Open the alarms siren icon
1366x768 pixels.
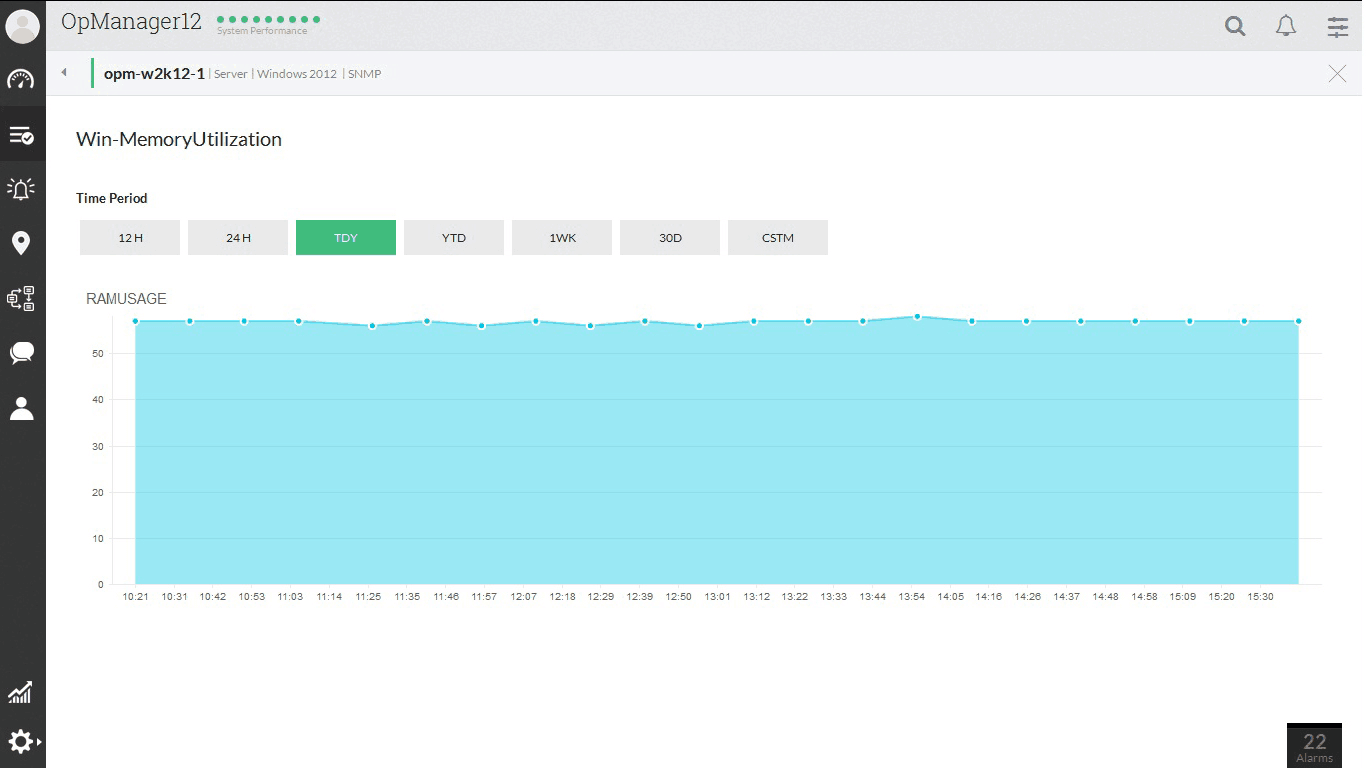pos(21,188)
